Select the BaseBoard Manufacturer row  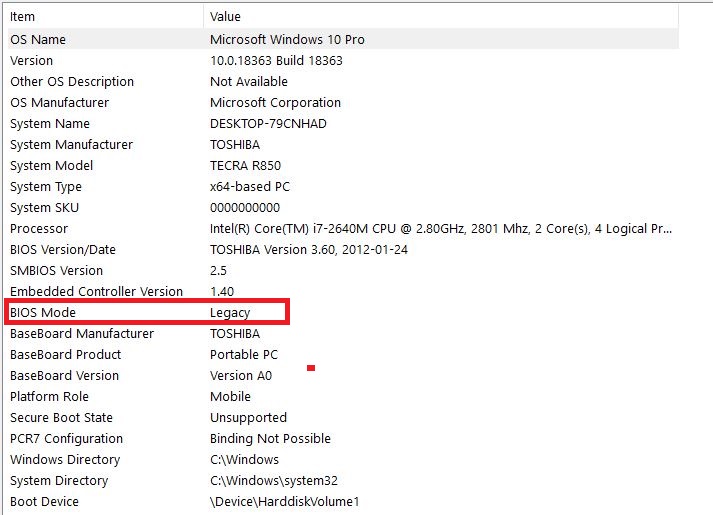[343, 333]
